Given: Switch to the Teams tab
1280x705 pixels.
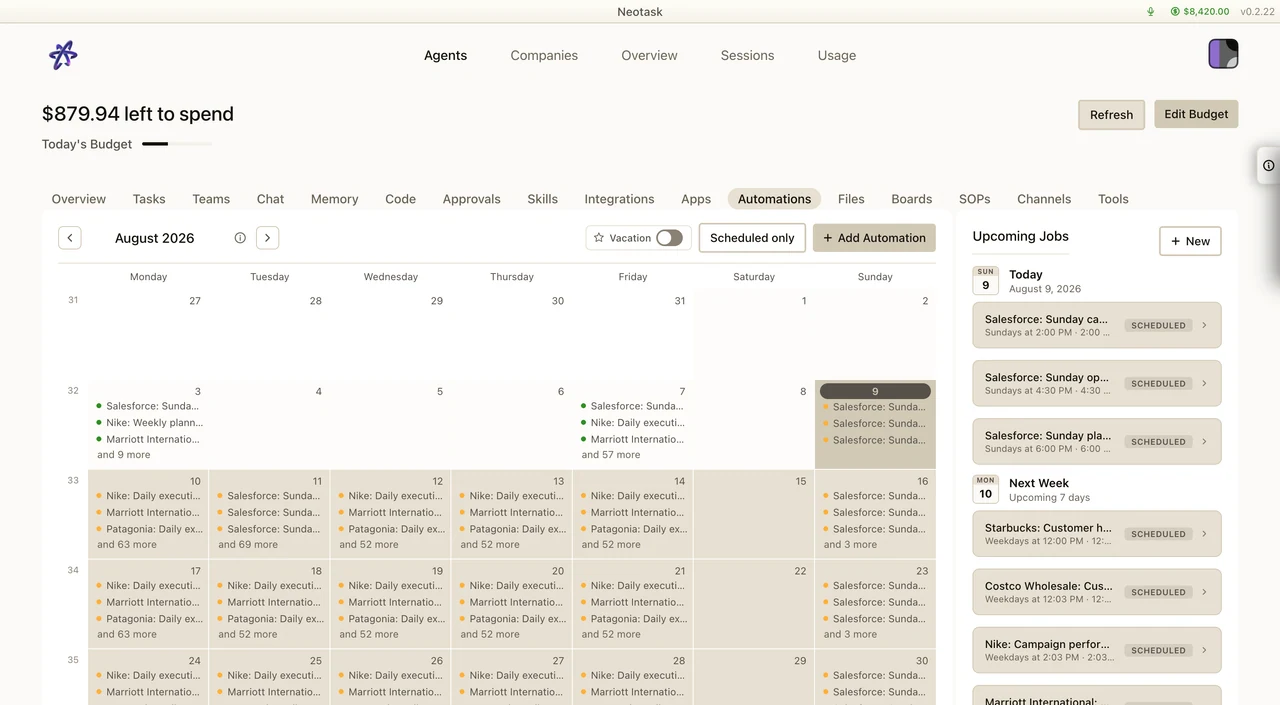Looking at the screenshot, I should [211, 199].
